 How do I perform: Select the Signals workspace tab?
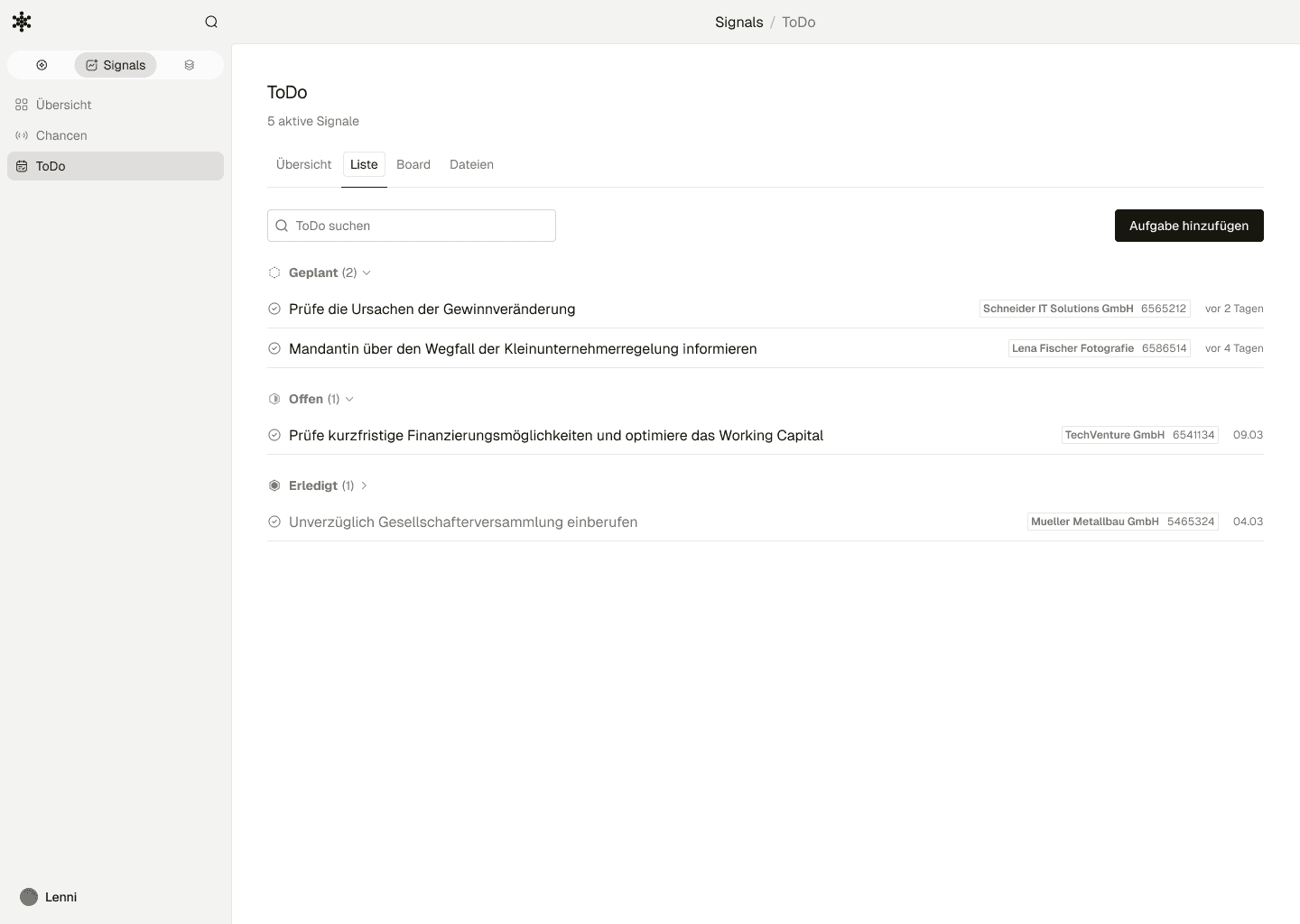click(x=116, y=65)
